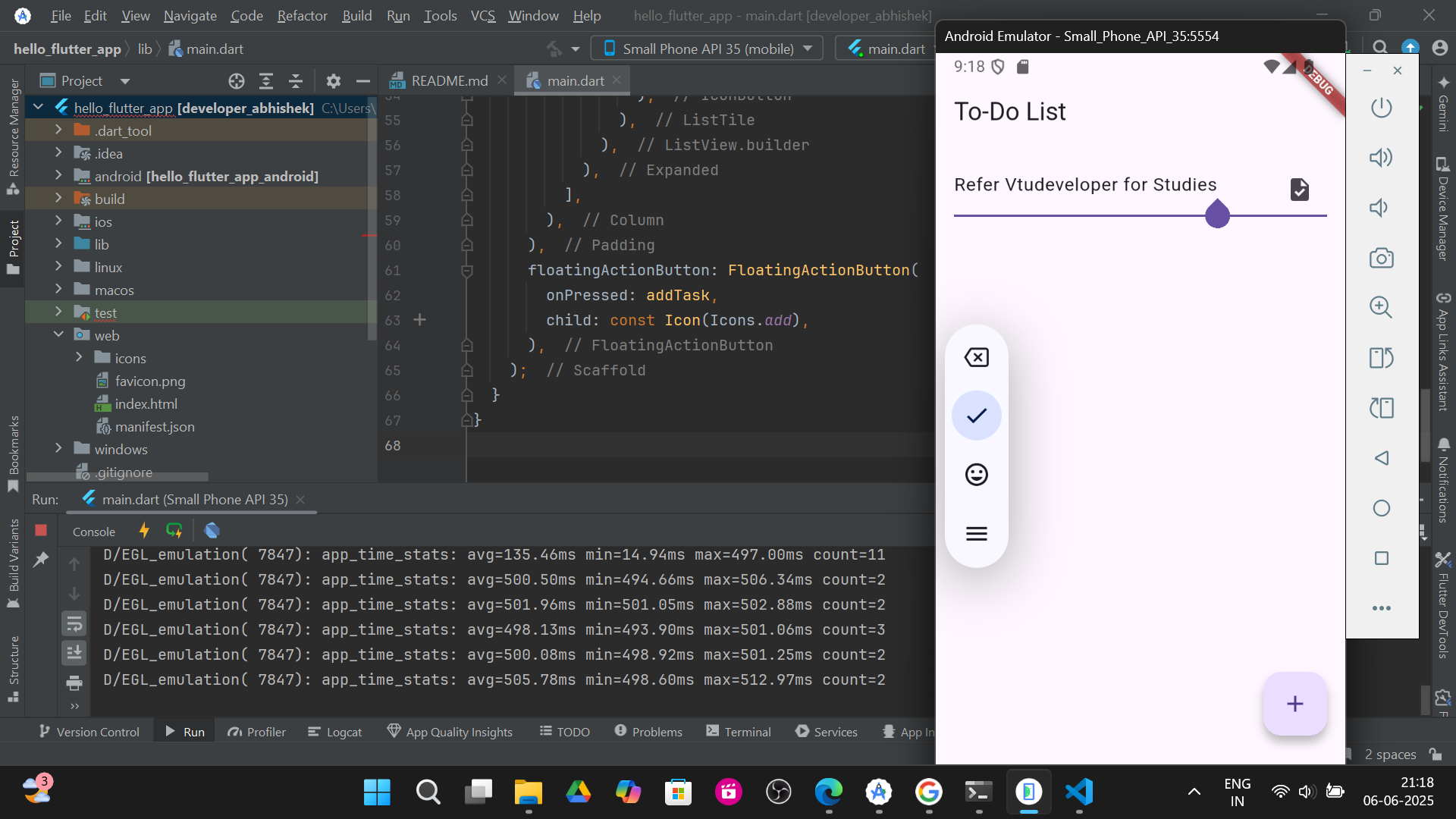Trigger Flutter Hot Reload in the Run toolbar
Image resolution: width=1456 pixels, height=819 pixels.
pos(144,531)
